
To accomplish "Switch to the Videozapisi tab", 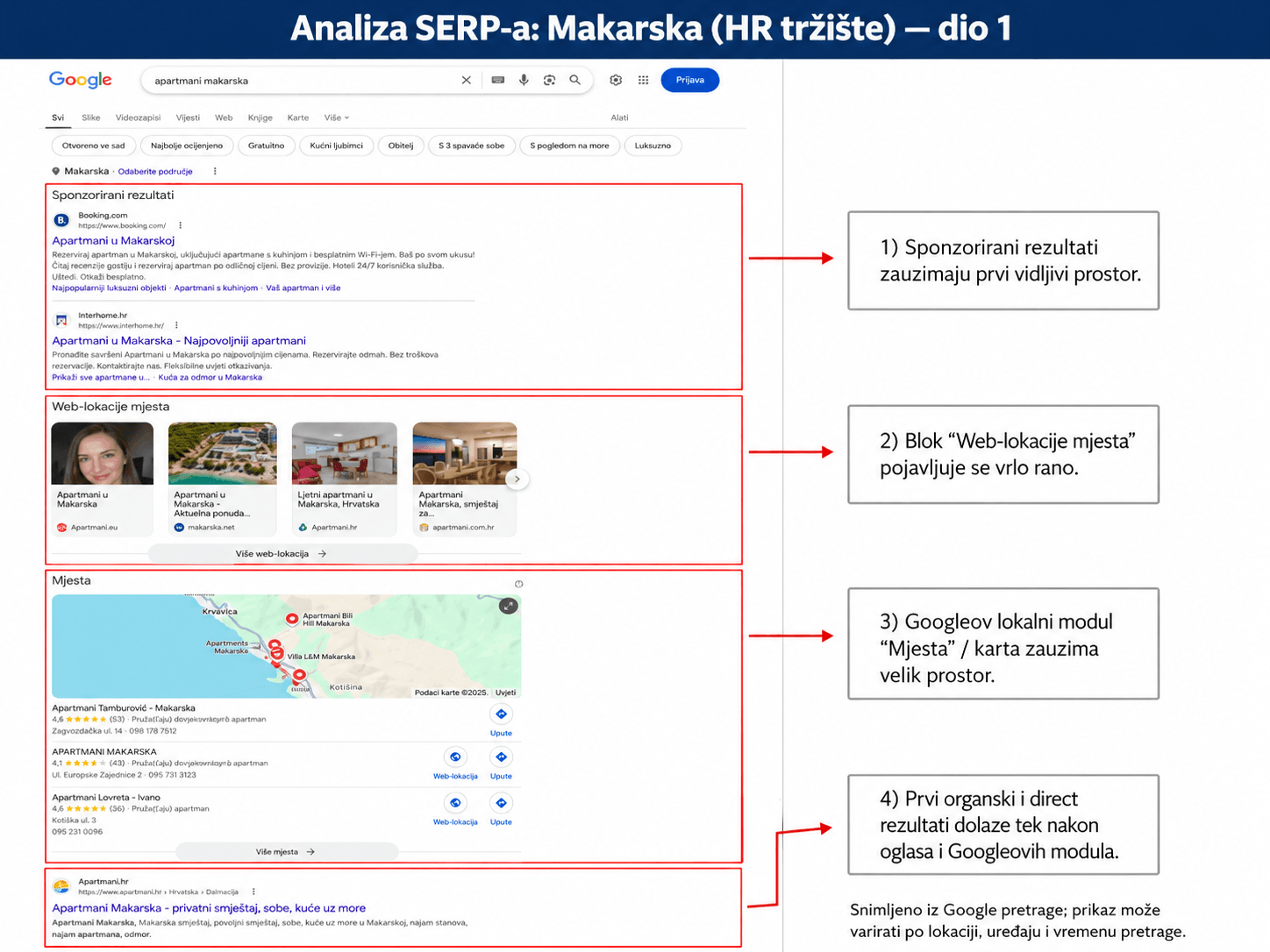I will pyautogui.click(x=139, y=117).
